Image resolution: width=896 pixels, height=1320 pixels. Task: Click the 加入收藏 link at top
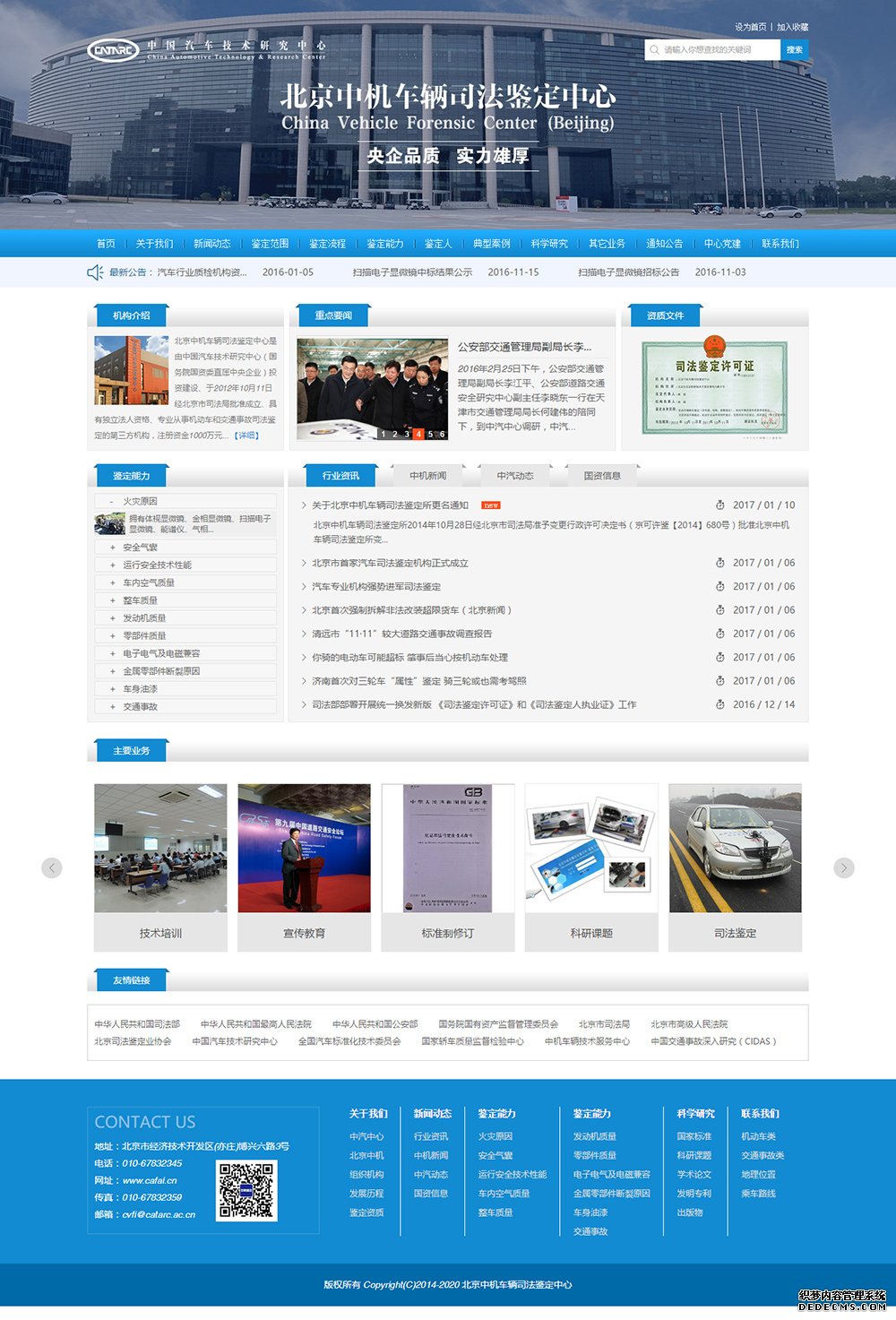coord(793,27)
